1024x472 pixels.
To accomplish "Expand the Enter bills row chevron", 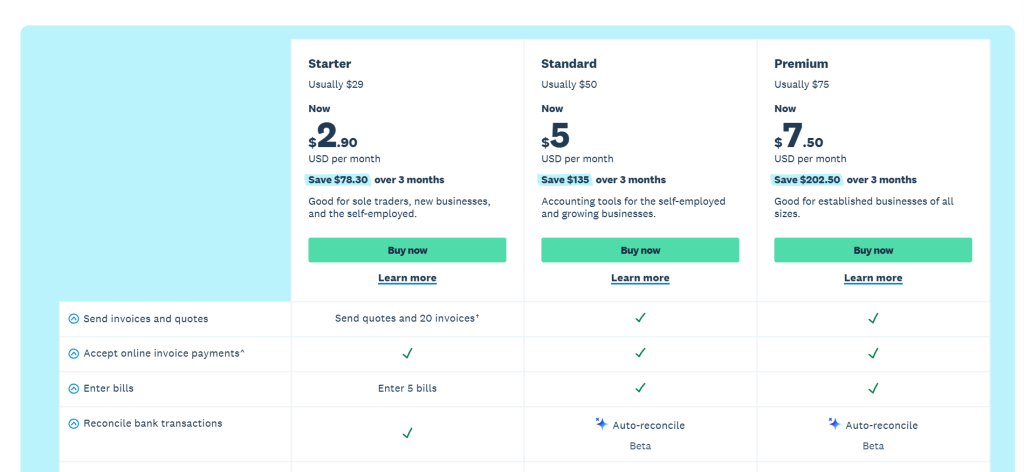I will [73, 388].
